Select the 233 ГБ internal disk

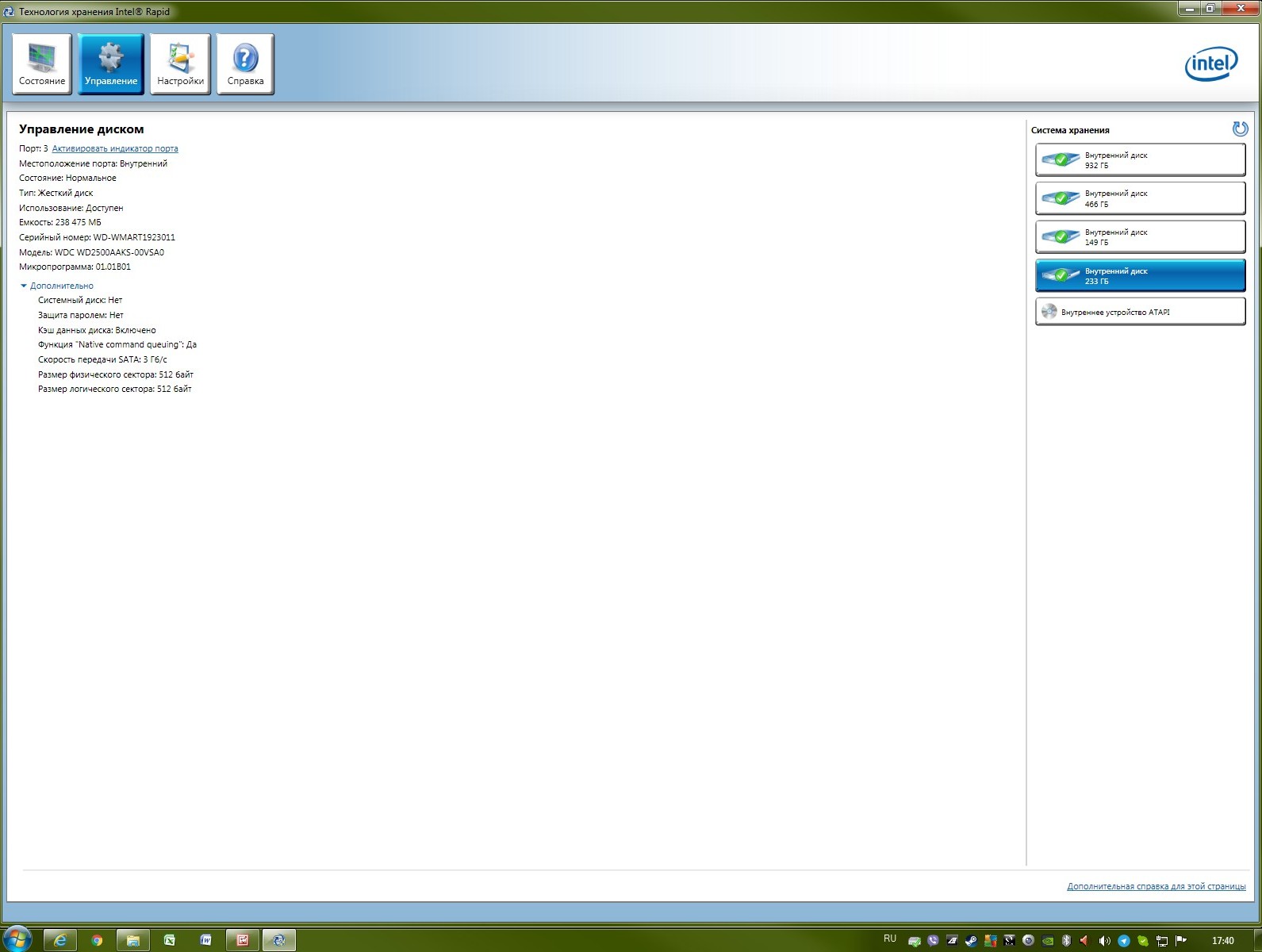[1140, 275]
